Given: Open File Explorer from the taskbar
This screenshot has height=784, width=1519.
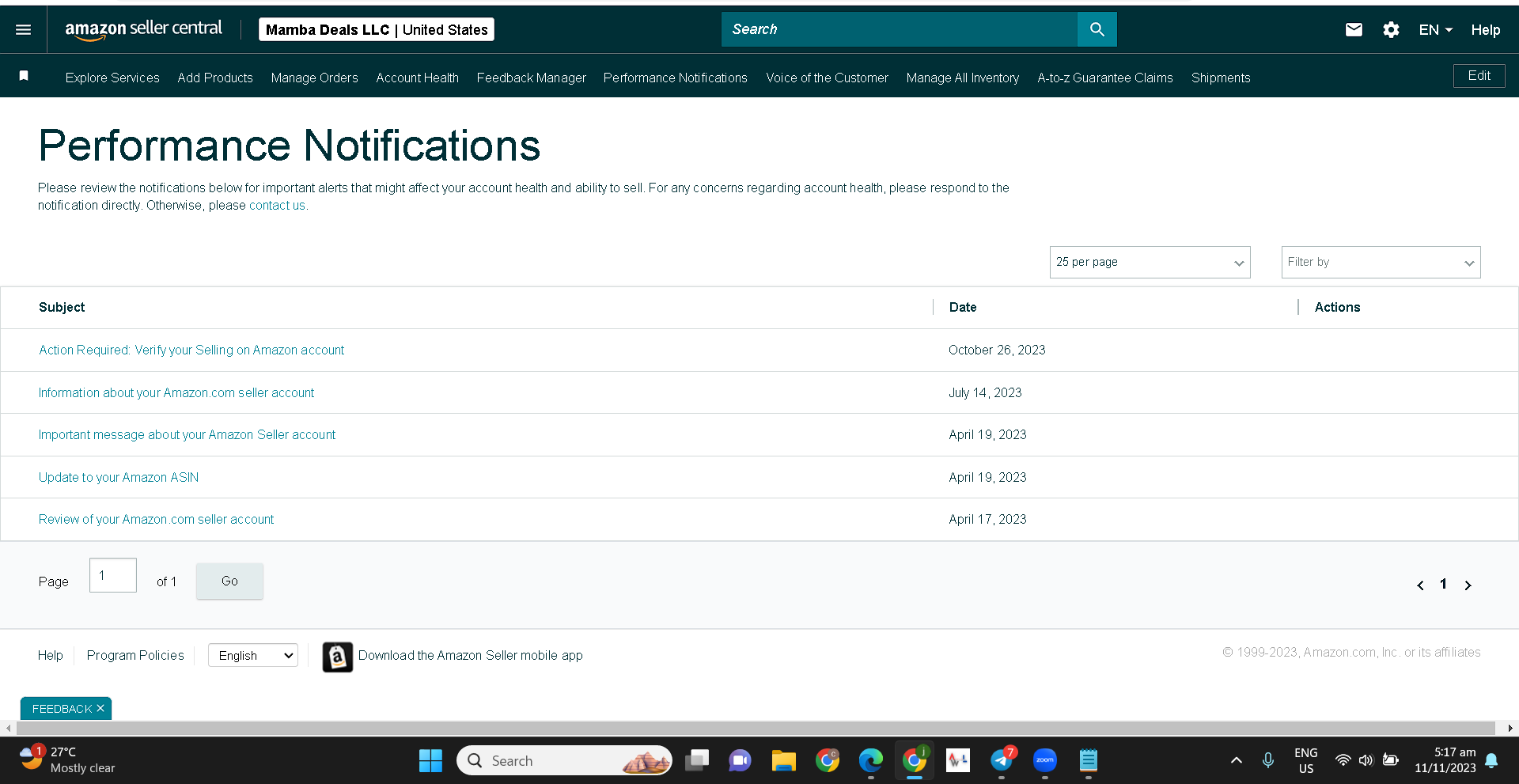Looking at the screenshot, I should pos(783,761).
